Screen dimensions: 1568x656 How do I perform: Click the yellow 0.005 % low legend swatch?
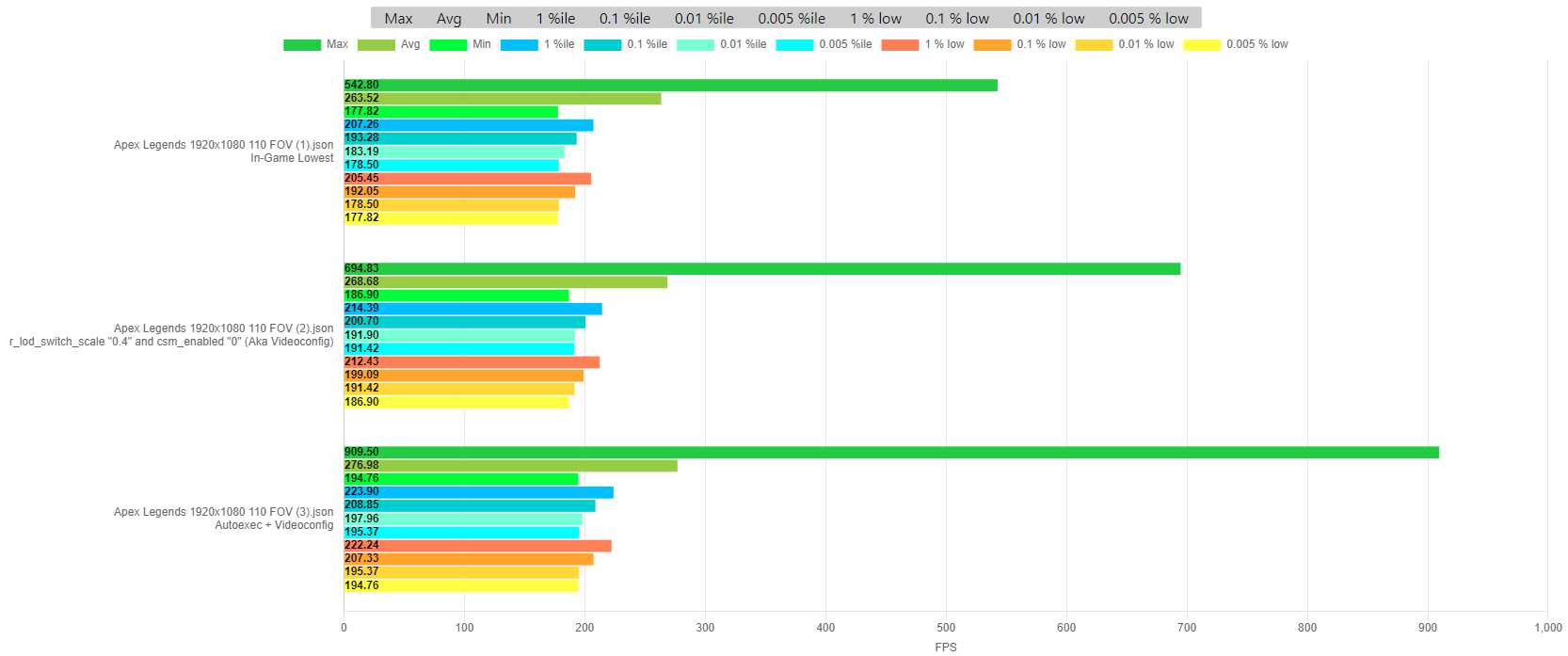1202,45
